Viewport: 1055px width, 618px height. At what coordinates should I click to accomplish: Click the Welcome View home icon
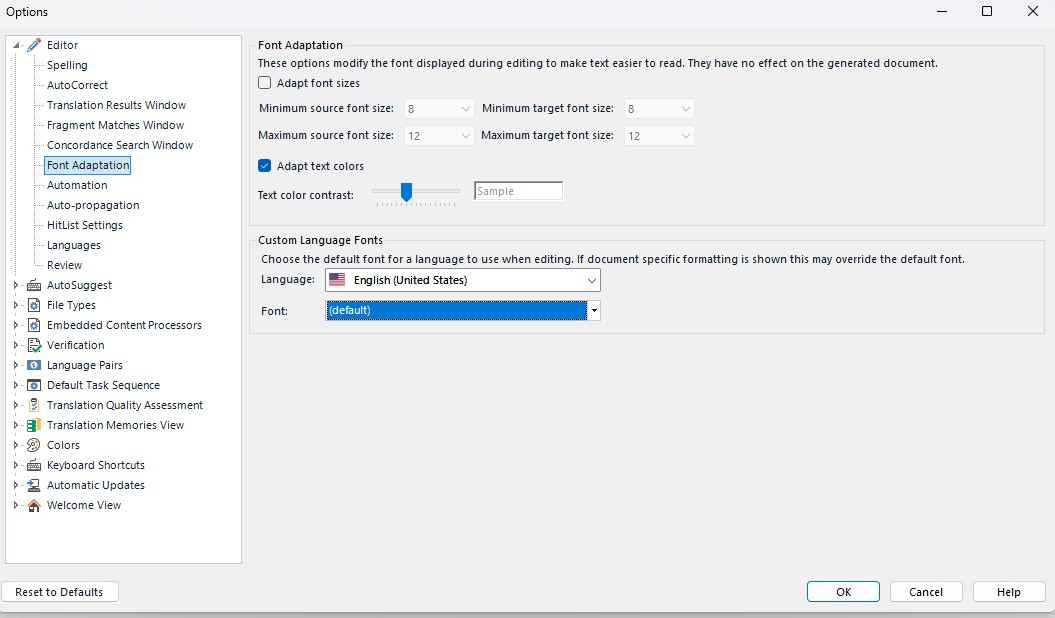pos(33,505)
